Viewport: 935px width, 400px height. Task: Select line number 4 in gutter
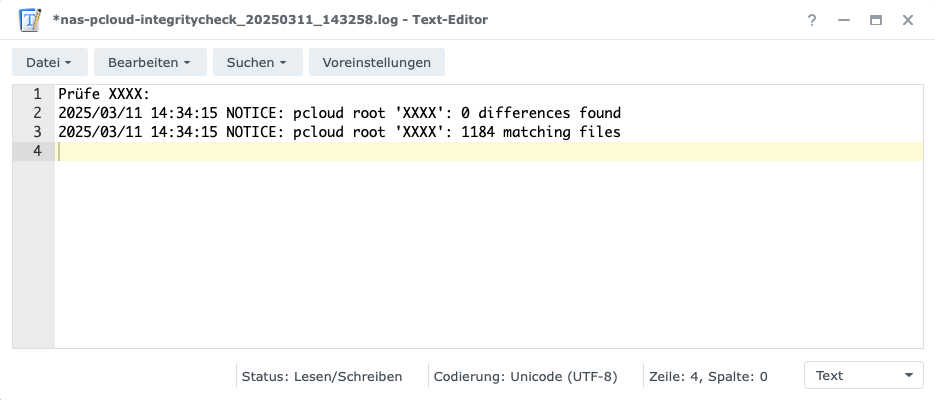(37, 151)
